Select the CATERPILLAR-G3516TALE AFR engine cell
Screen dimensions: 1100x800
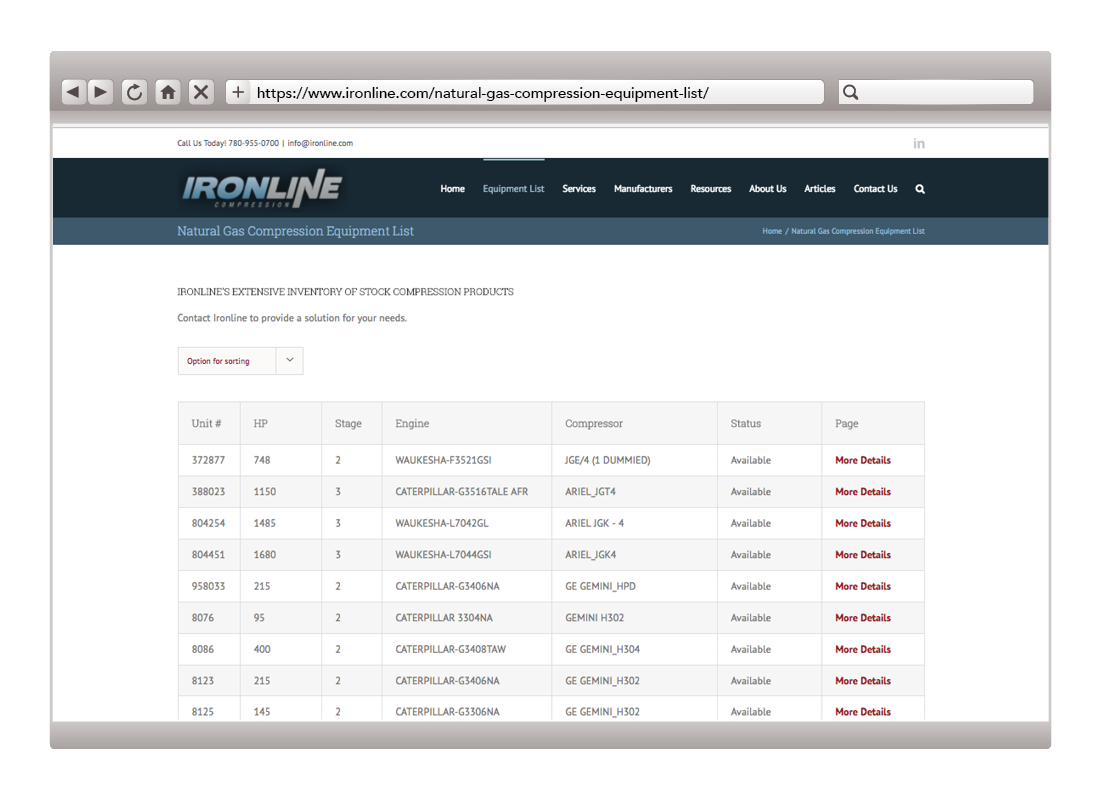point(467,492)
